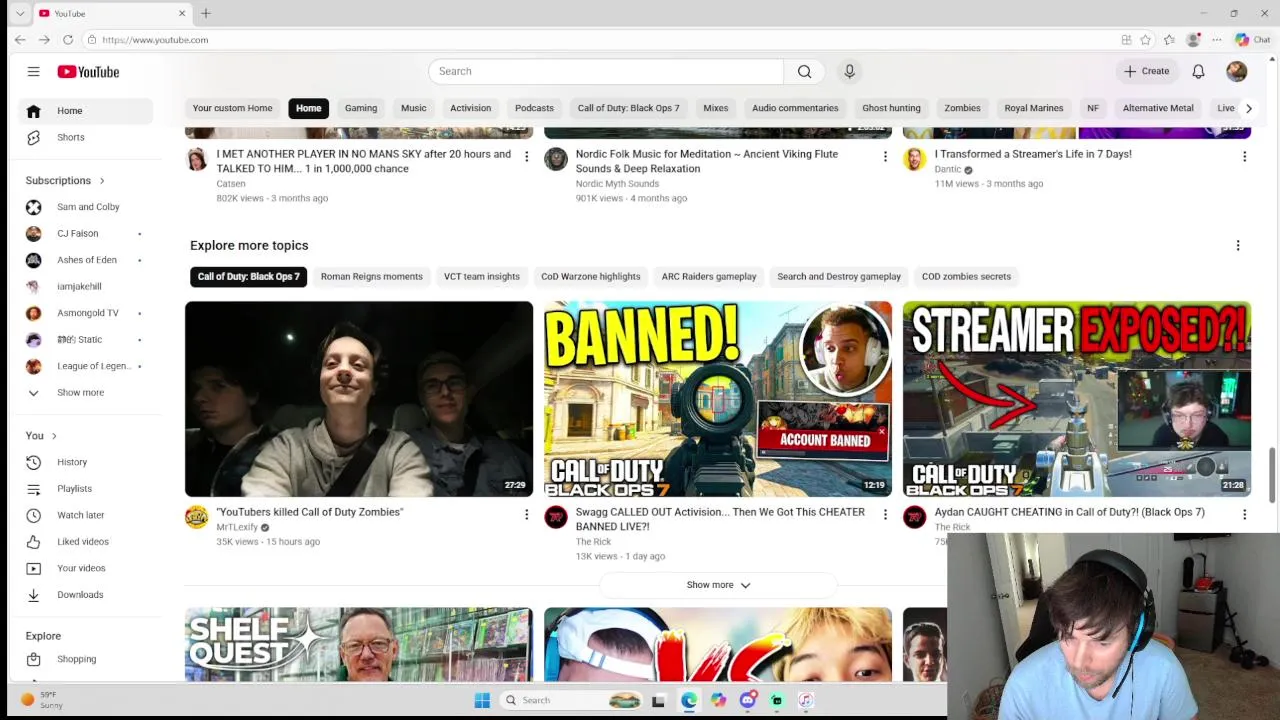Open the notifications bell

point(1198,71)
